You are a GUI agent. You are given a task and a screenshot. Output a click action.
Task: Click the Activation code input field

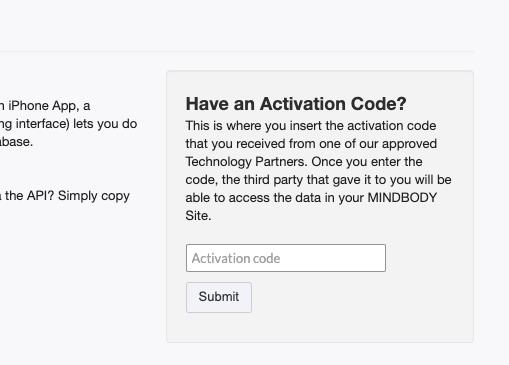pos(286,258)
